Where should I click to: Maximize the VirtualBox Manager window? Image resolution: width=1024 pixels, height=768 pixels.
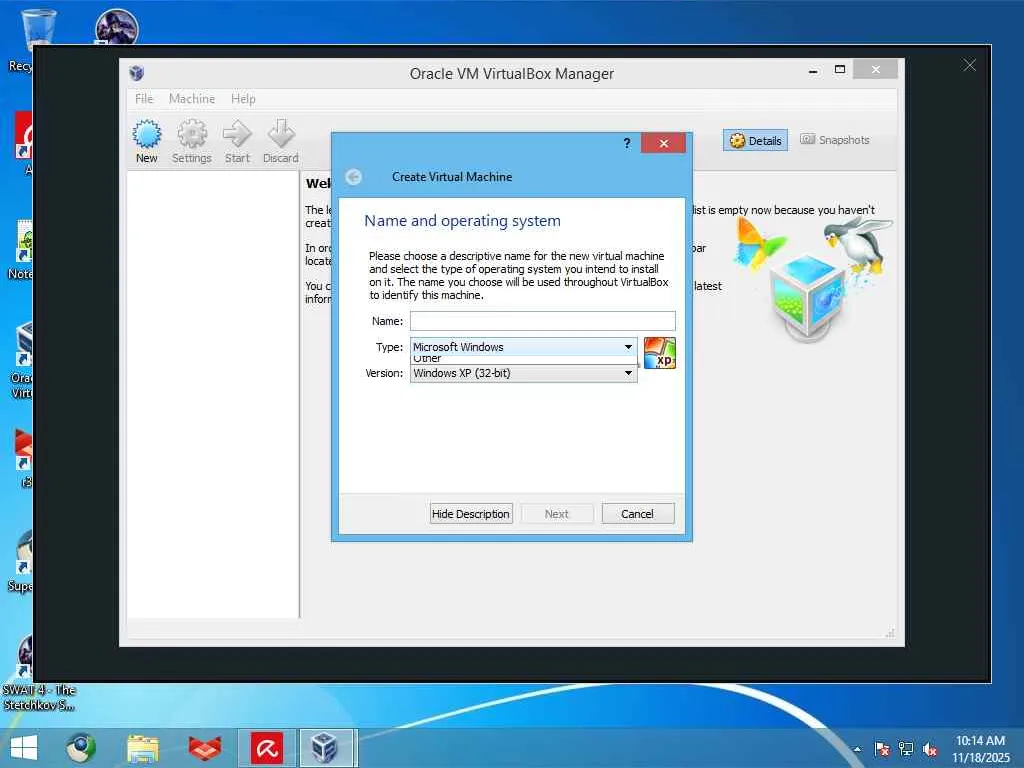pos(840,69)
